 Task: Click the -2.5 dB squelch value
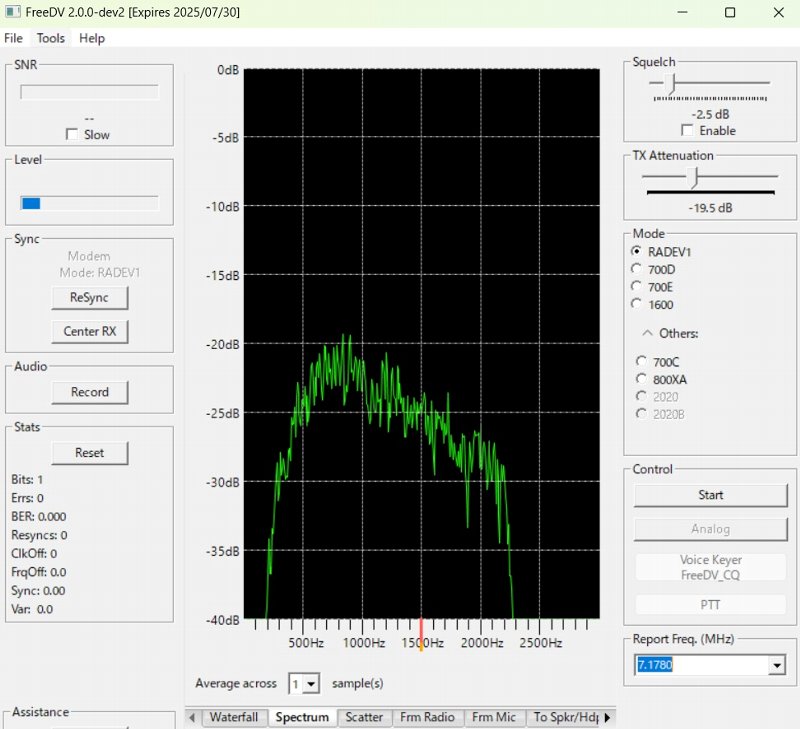click(710, 114)
